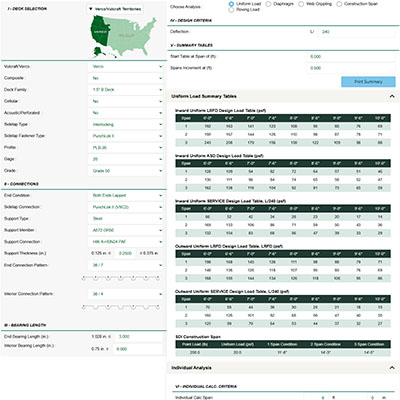The image size is (400, 400).
Task: Open the Support Type dropdown
Action: coord(126,219)
